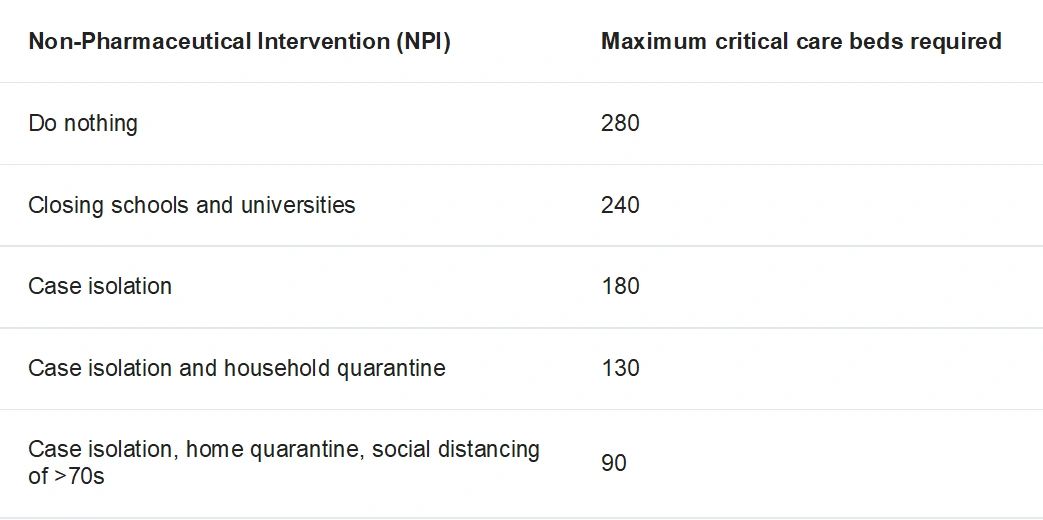
Task: Click the word NPI in header
Action: [422, 42]
